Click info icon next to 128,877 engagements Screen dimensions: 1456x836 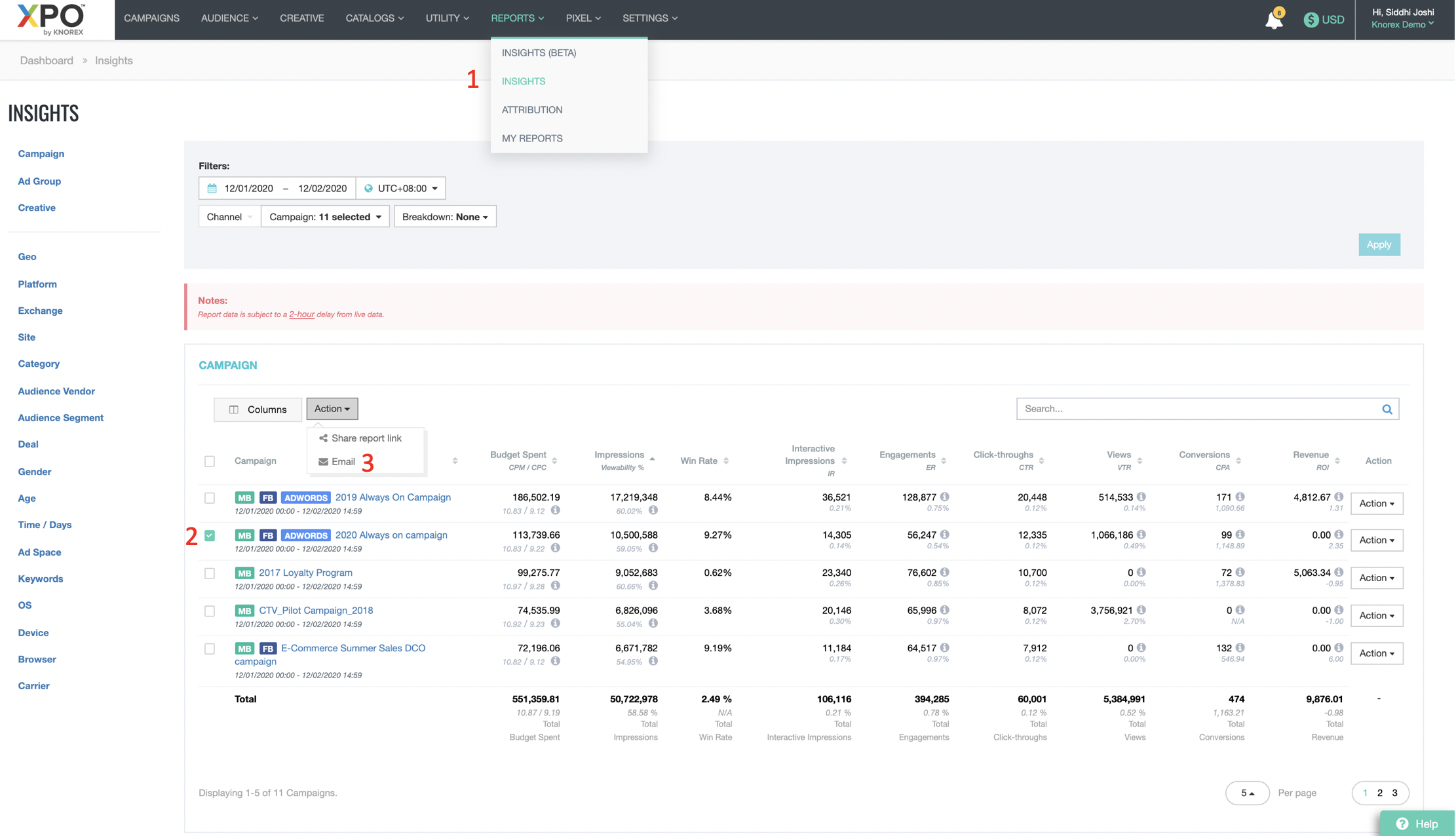(x=944, y=497)
